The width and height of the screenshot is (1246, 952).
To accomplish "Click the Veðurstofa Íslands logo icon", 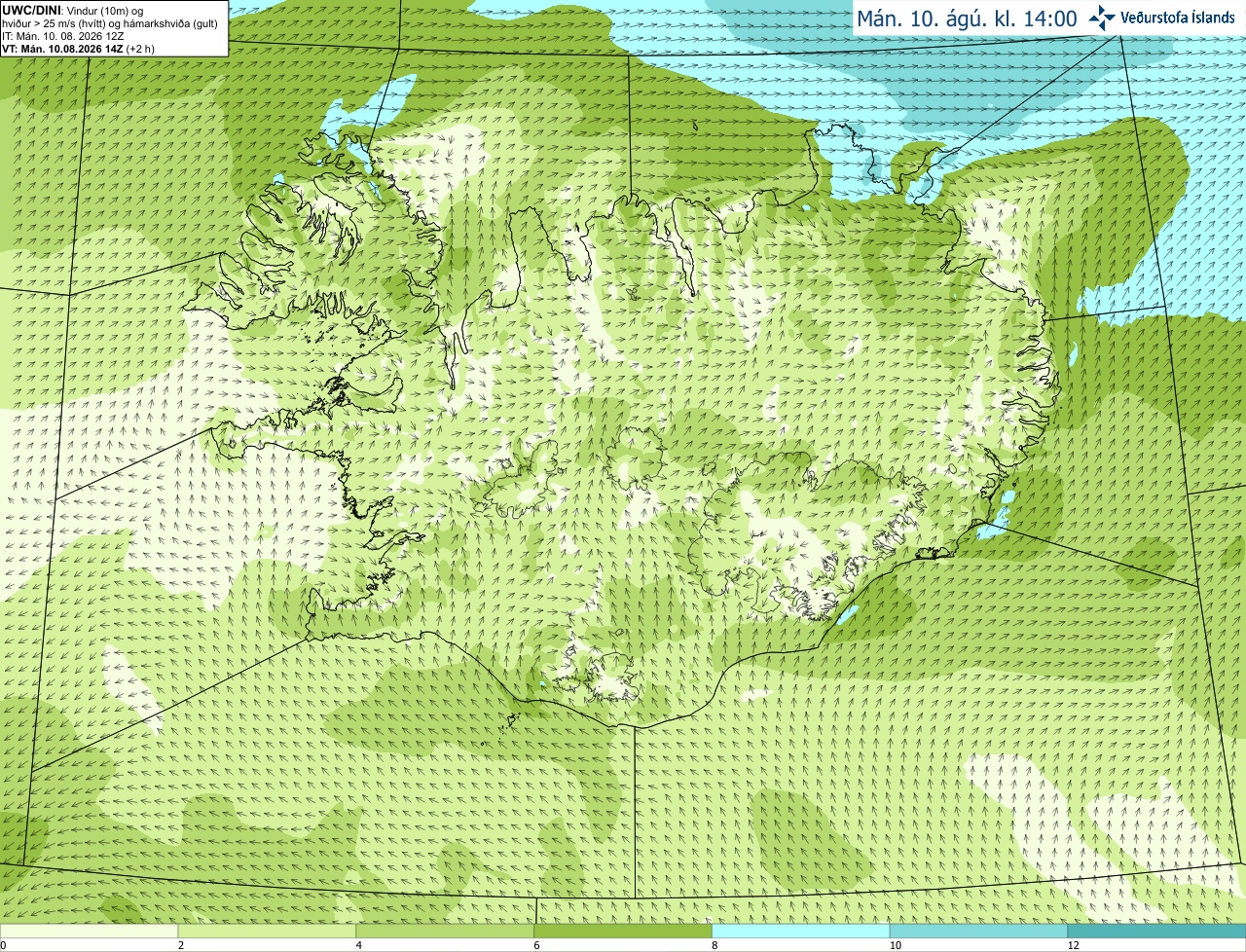I will 1102,18.
